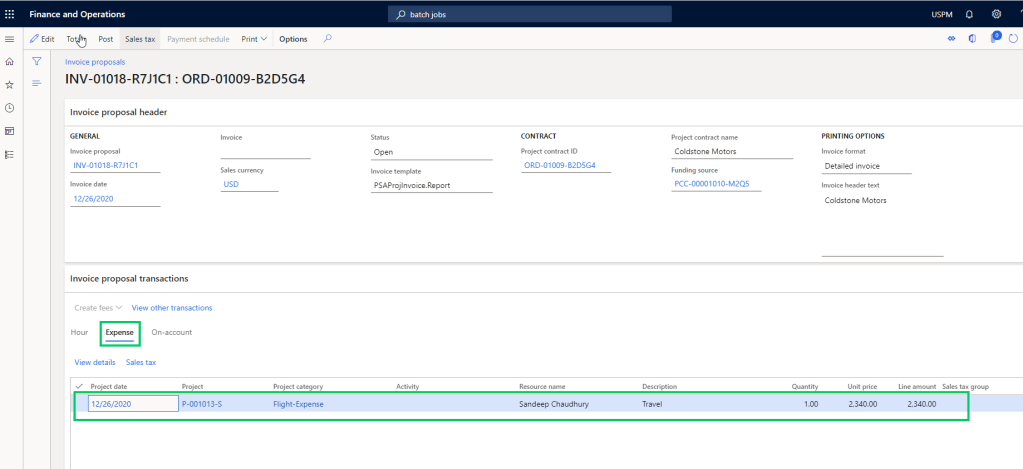The height and width of the screenshot is (469, 1023).
Task: Click the filter funnel icon
Action: (x=36, y=61)
